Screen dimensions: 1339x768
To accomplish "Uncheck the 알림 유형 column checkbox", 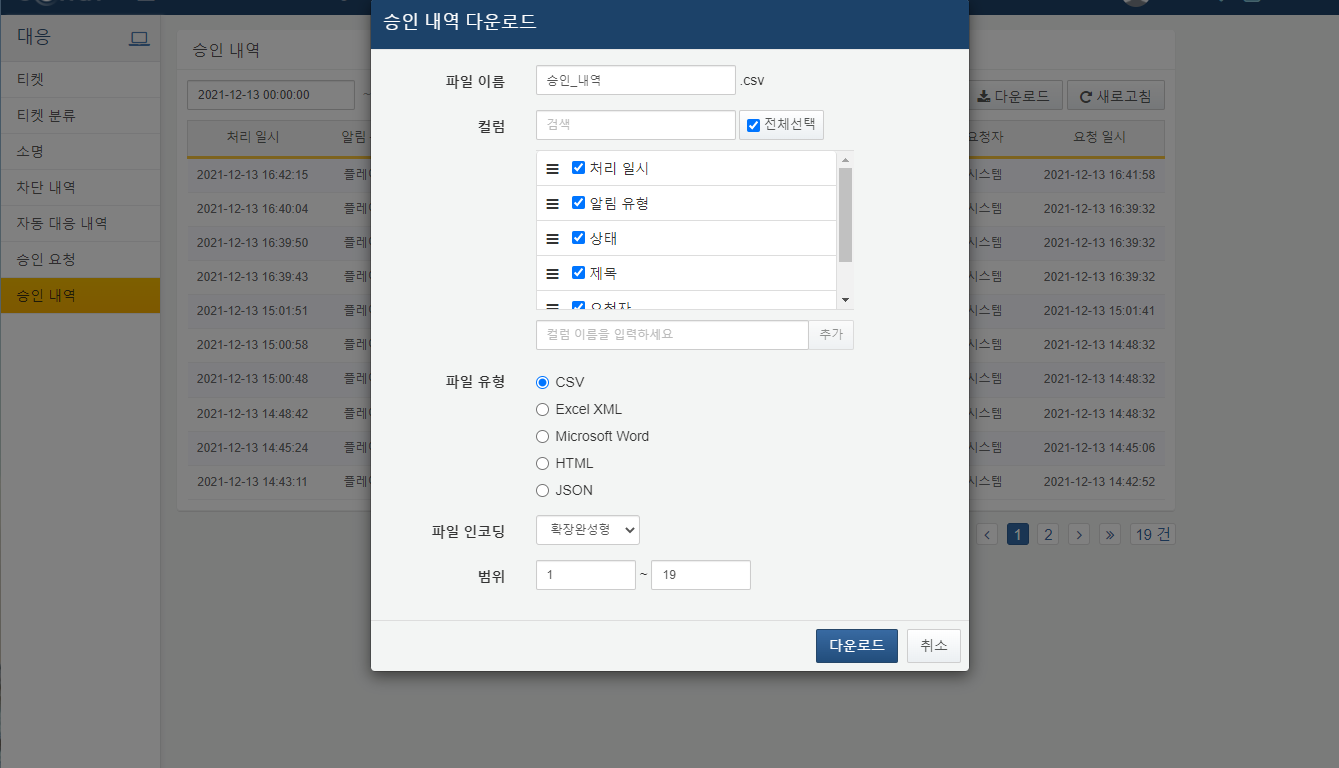I will pyautogui.click(x=578, y=203).
